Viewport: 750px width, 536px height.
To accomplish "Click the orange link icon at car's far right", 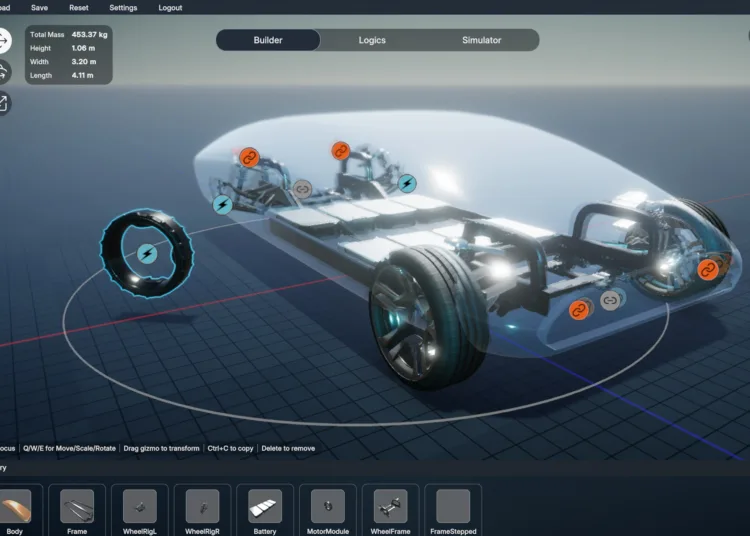I will click(x=708, y=269).
